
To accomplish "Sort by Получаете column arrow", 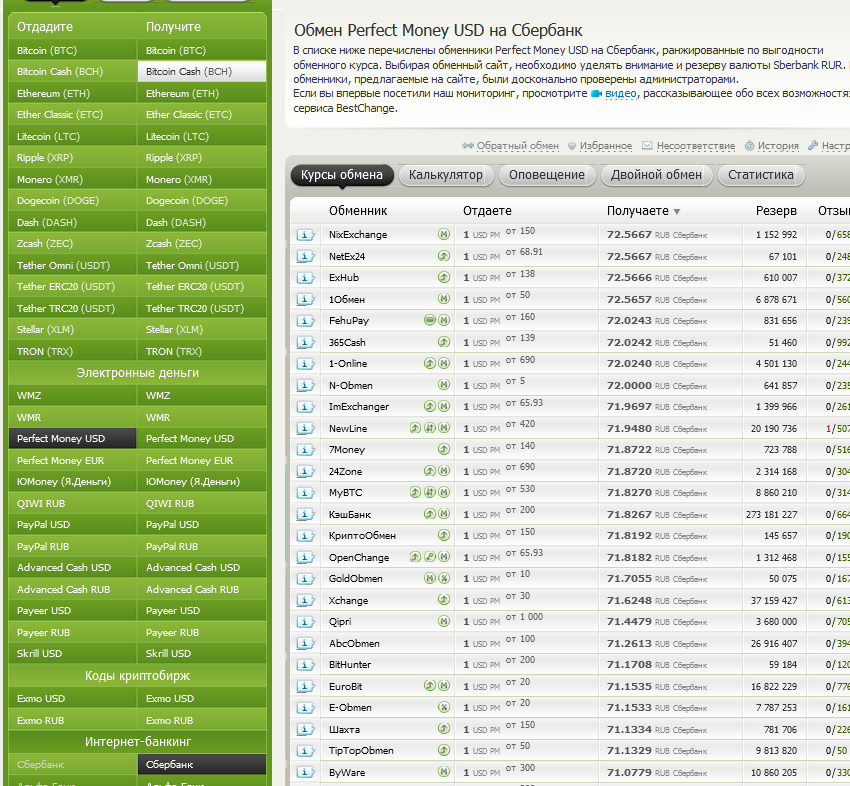I will 677,212.
